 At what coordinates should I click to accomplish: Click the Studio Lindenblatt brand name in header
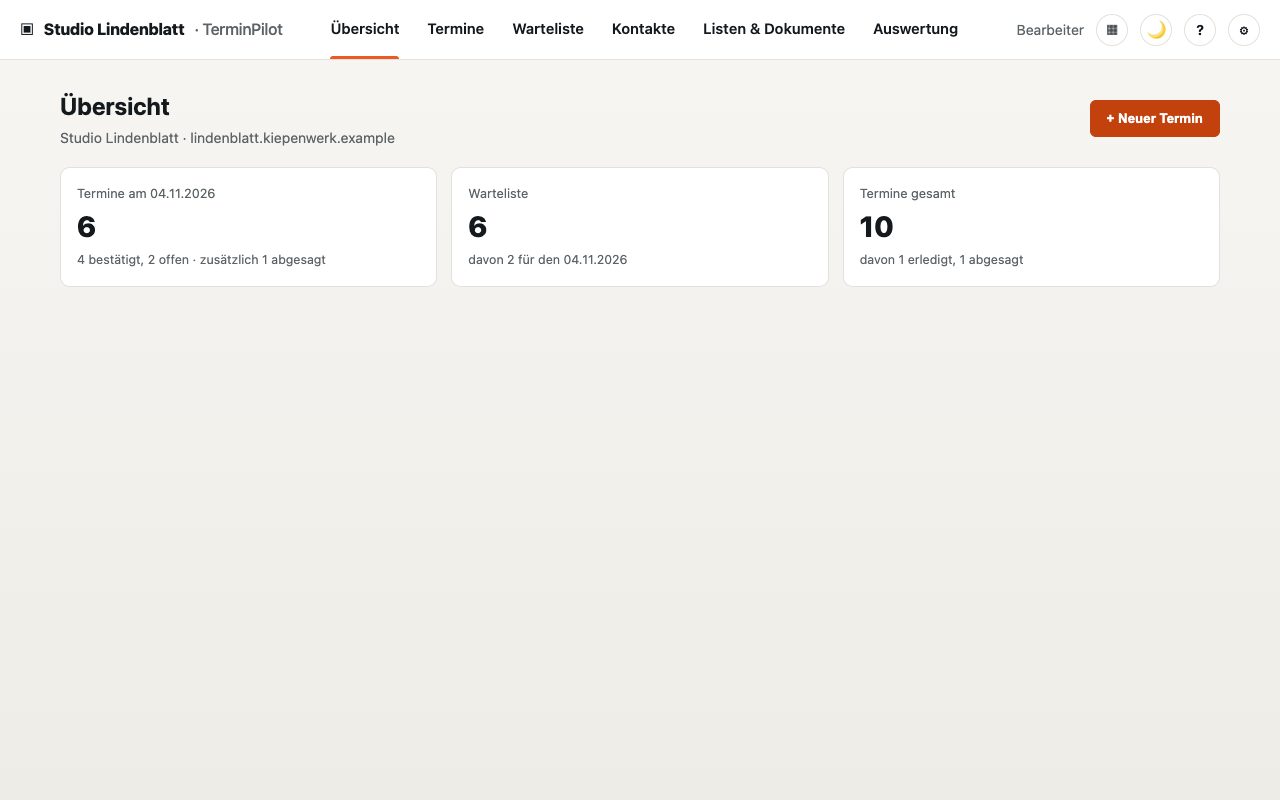click(x=114, y=29)
